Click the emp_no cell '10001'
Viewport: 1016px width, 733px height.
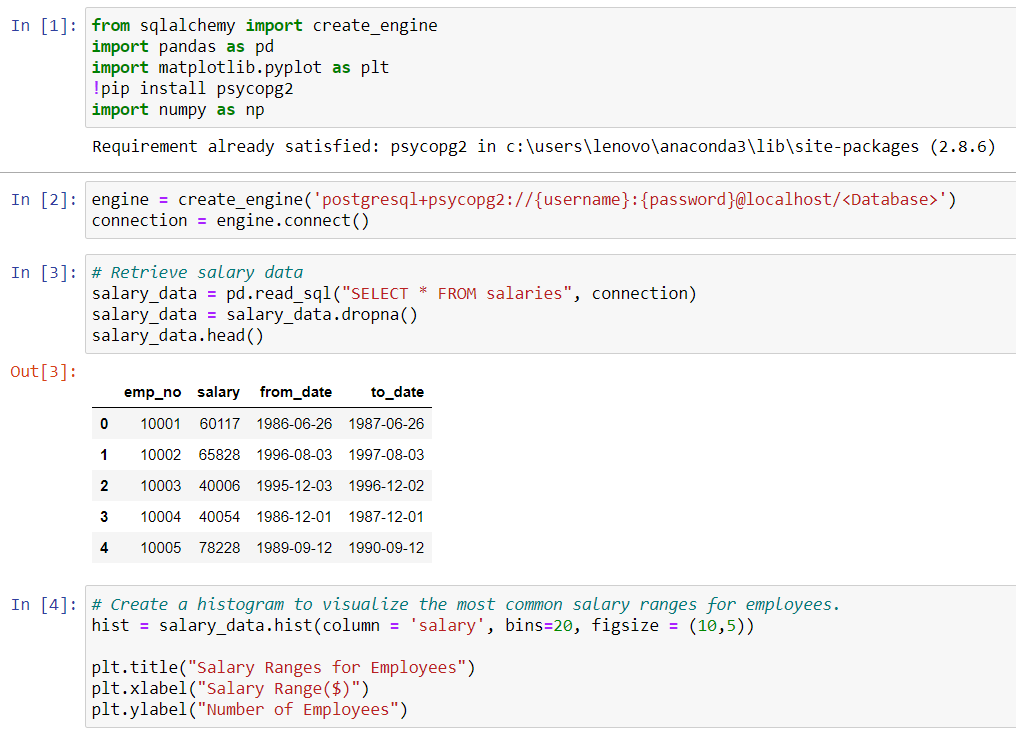click(161, 424)
